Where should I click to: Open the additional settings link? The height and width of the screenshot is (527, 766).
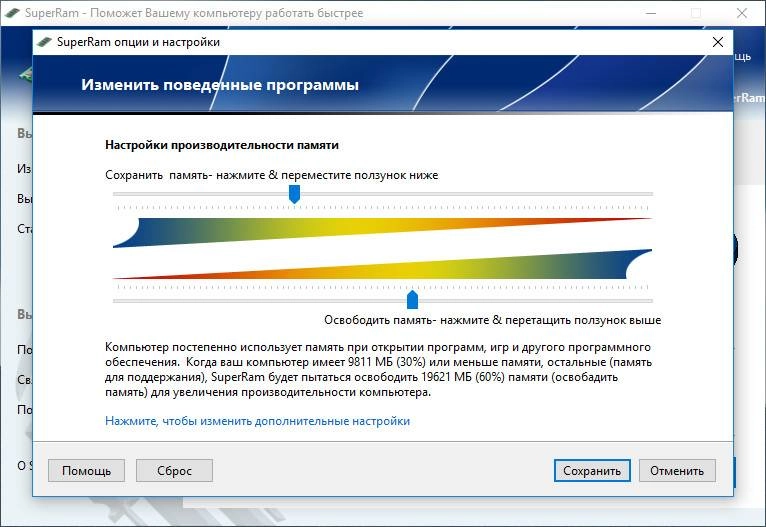(257, 421)
